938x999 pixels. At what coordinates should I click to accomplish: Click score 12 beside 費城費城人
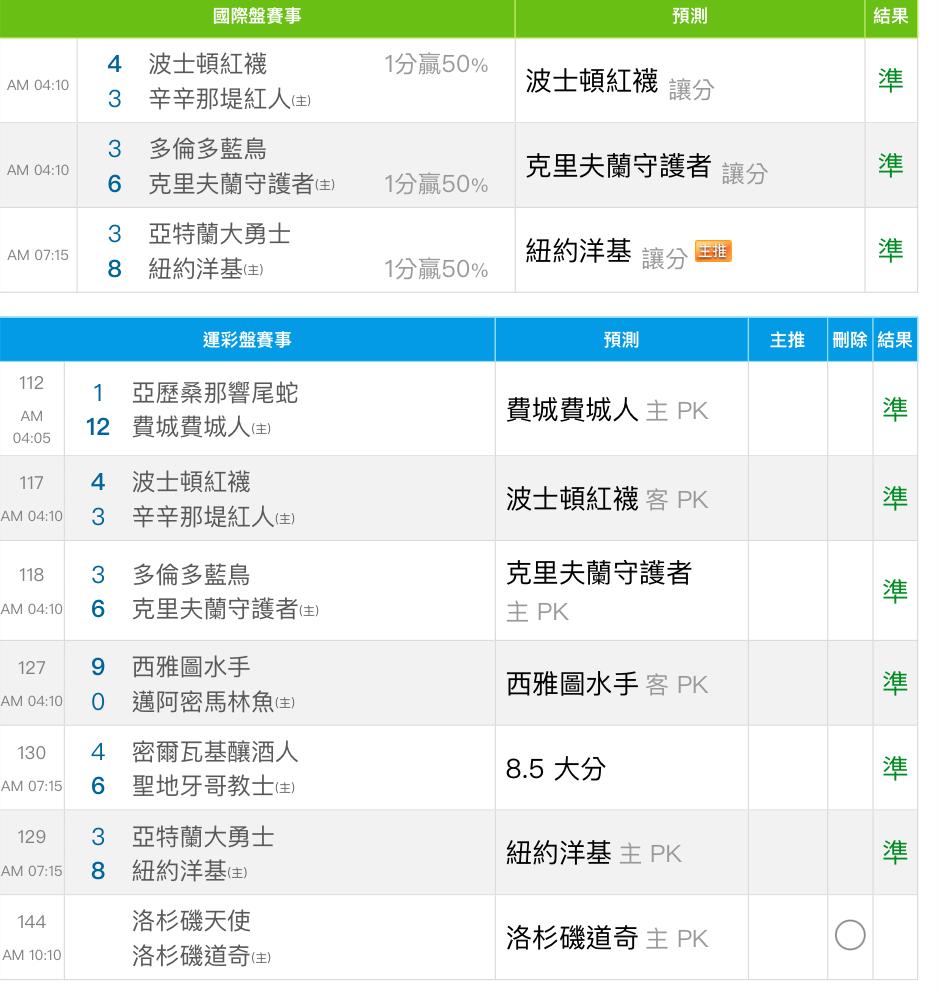(x=97, y=427)
